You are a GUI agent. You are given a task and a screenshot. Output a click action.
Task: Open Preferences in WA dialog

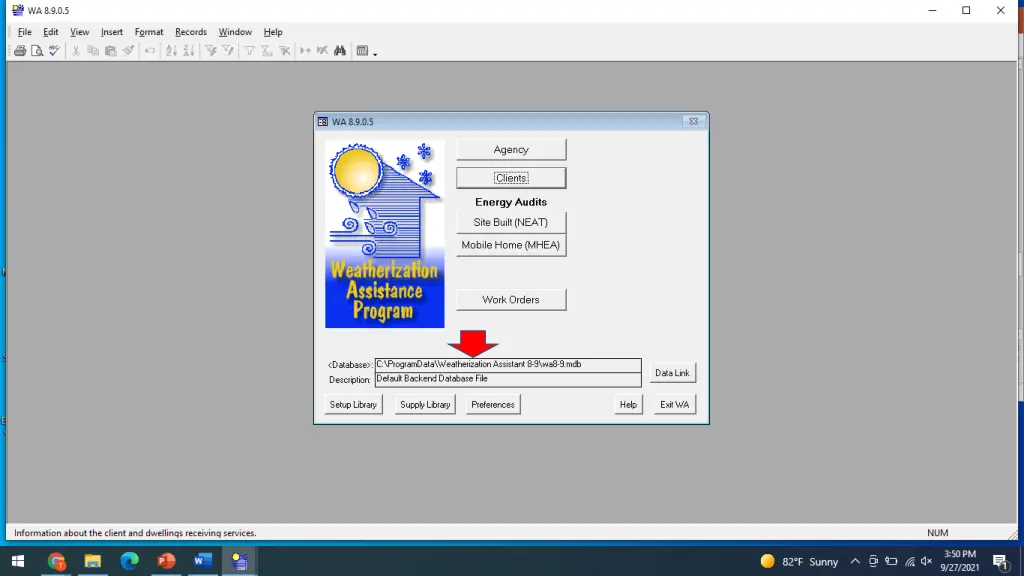point(492,404)
